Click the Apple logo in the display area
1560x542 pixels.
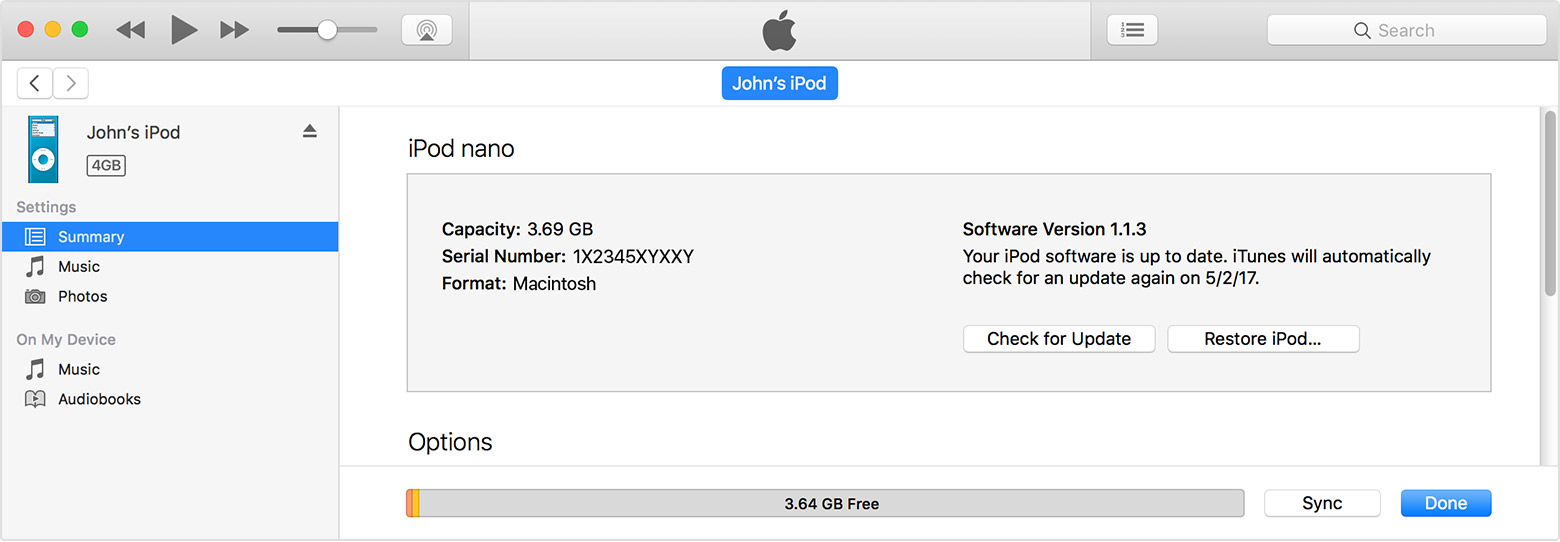click(780, 30)
